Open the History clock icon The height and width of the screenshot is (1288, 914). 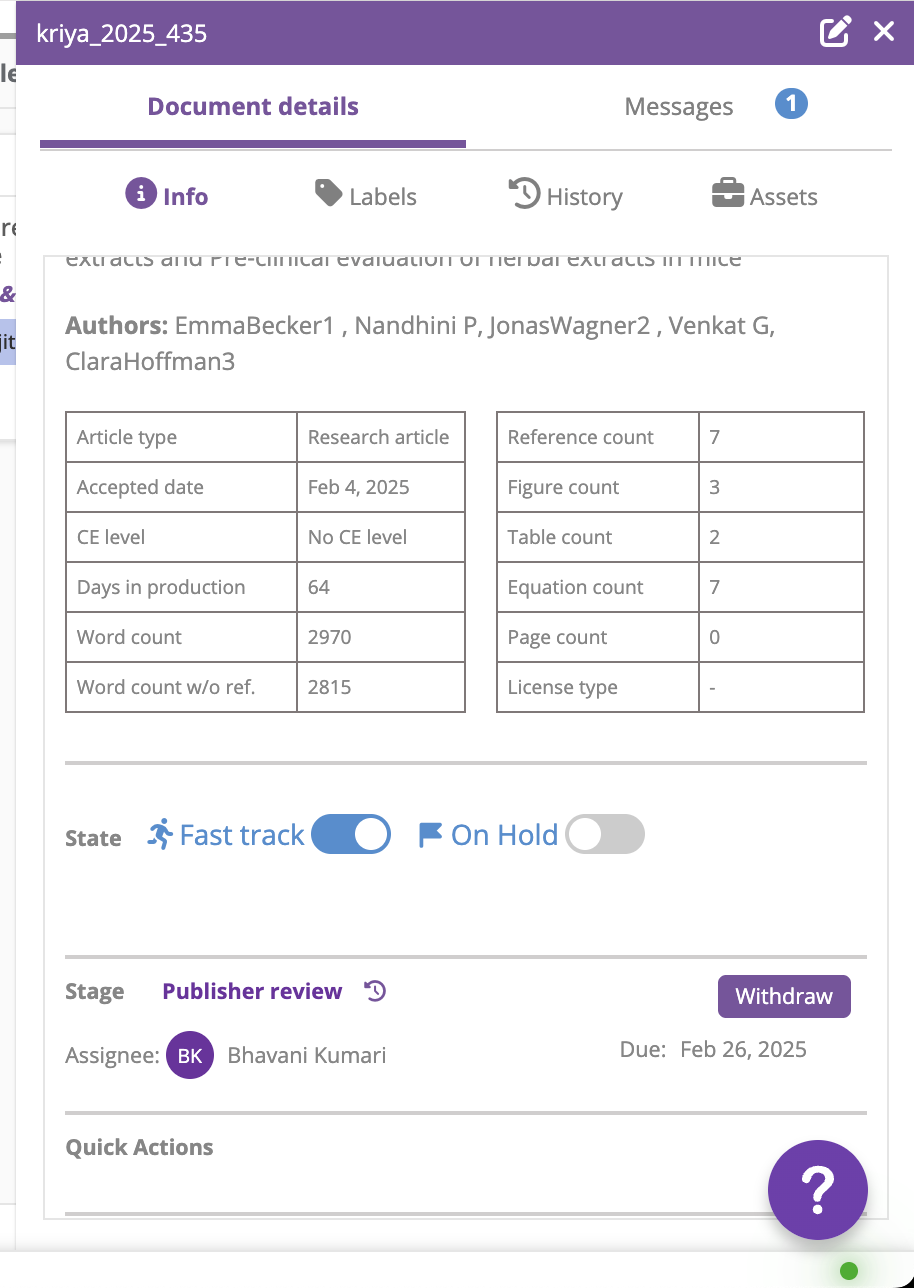point(525,194)
